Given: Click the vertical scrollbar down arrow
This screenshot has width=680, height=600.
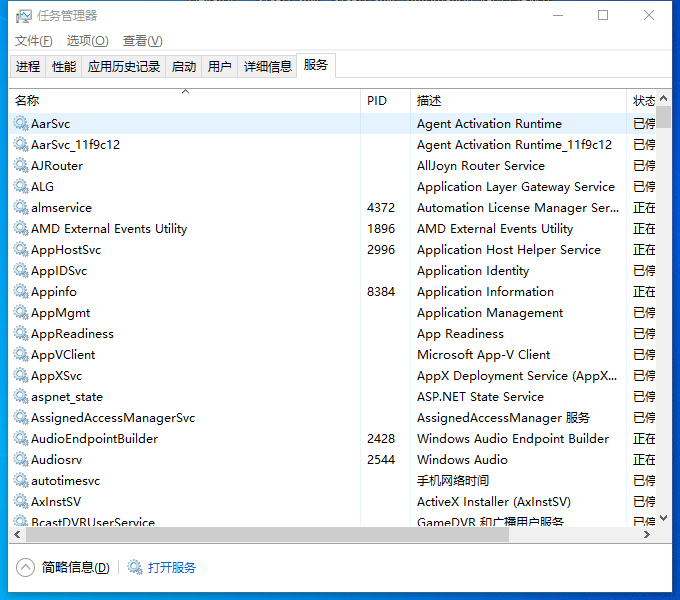Looking at the screenshot, I should [x=663, y=518].
